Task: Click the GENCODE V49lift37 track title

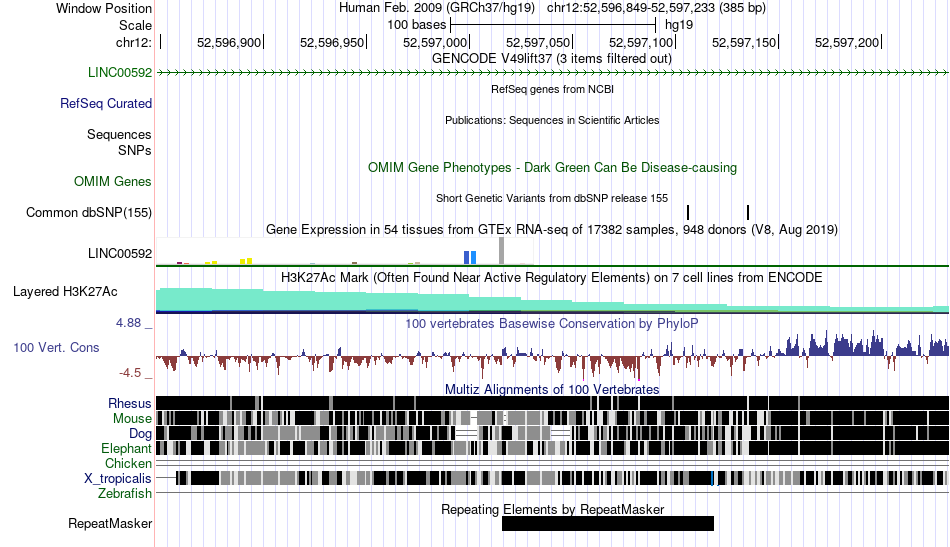Action: pos(551,59)
